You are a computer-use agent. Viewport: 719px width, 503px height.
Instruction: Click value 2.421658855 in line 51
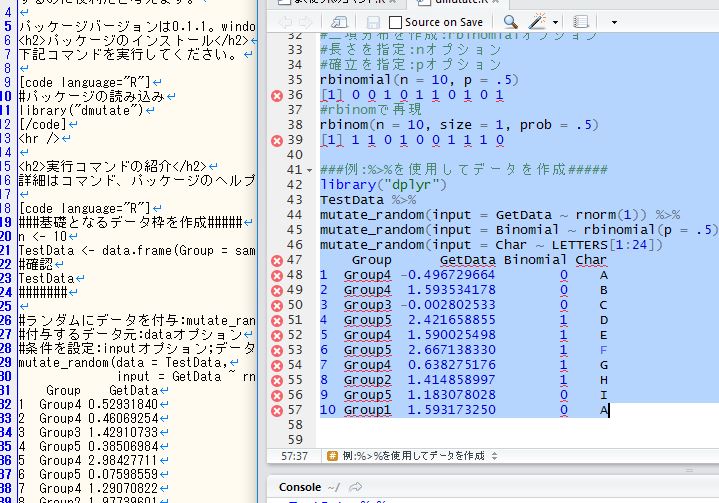pyautogui.click(x=452, y=320)
